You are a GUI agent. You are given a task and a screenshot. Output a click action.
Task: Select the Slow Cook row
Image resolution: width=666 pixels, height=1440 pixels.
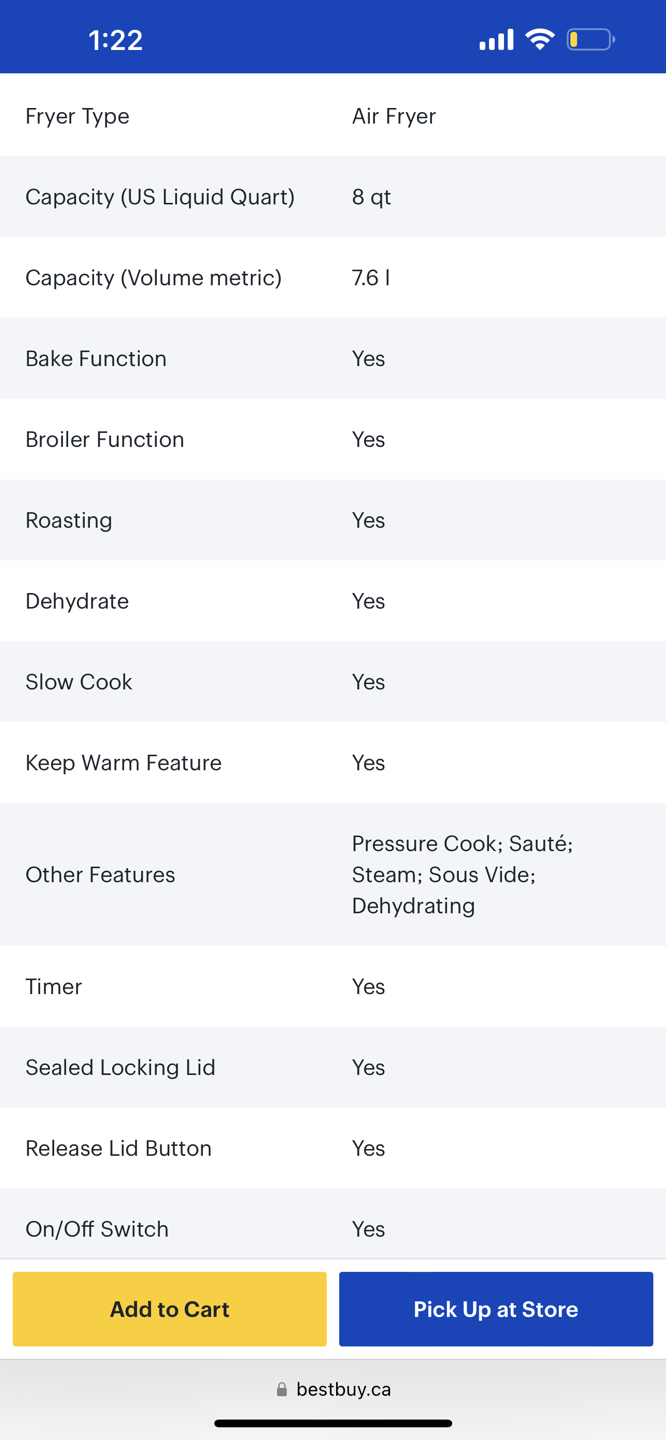[x=333, y=682]
